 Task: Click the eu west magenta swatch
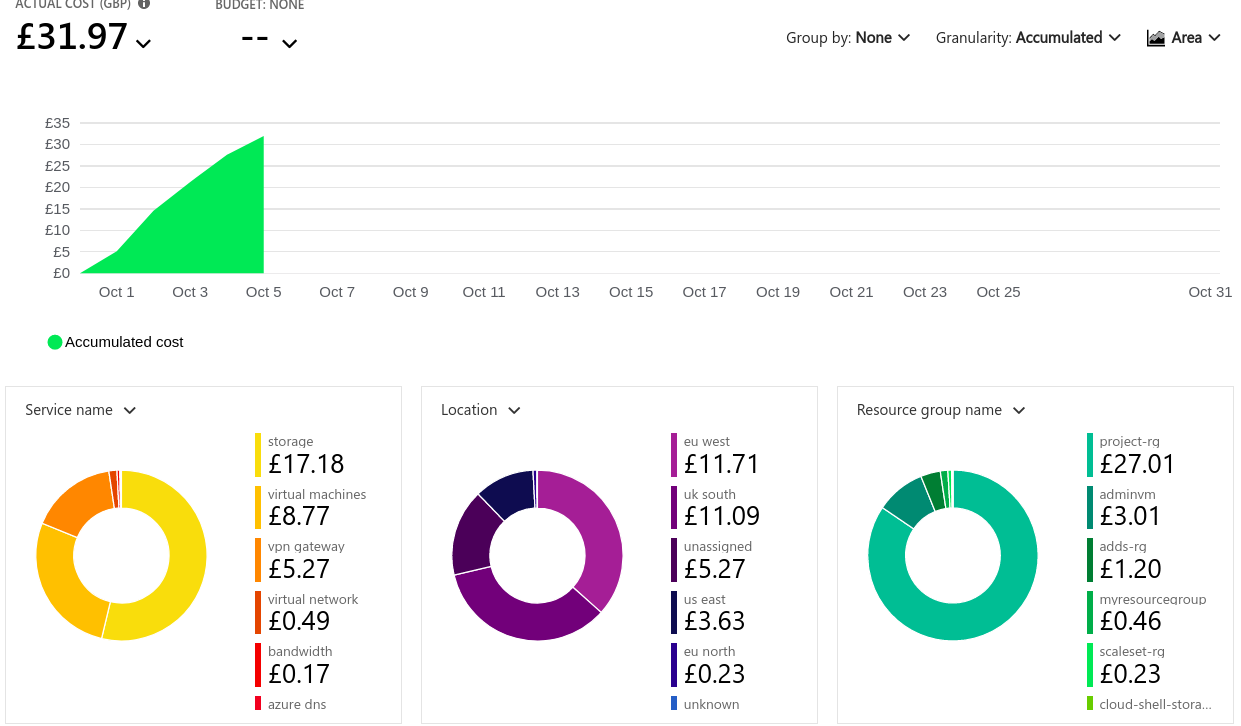pyautogui.click(x=674, y=455)
